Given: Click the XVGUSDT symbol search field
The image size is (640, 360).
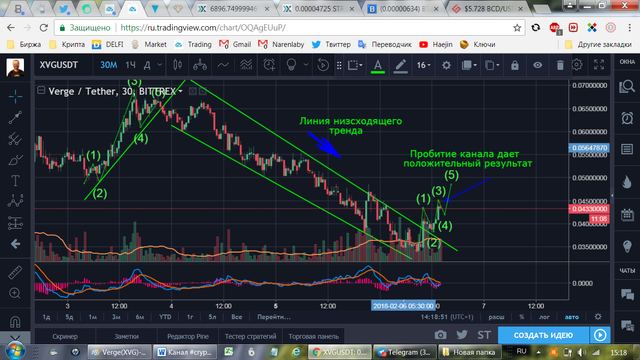Looking at the screenshot, I should click(59, 65).
